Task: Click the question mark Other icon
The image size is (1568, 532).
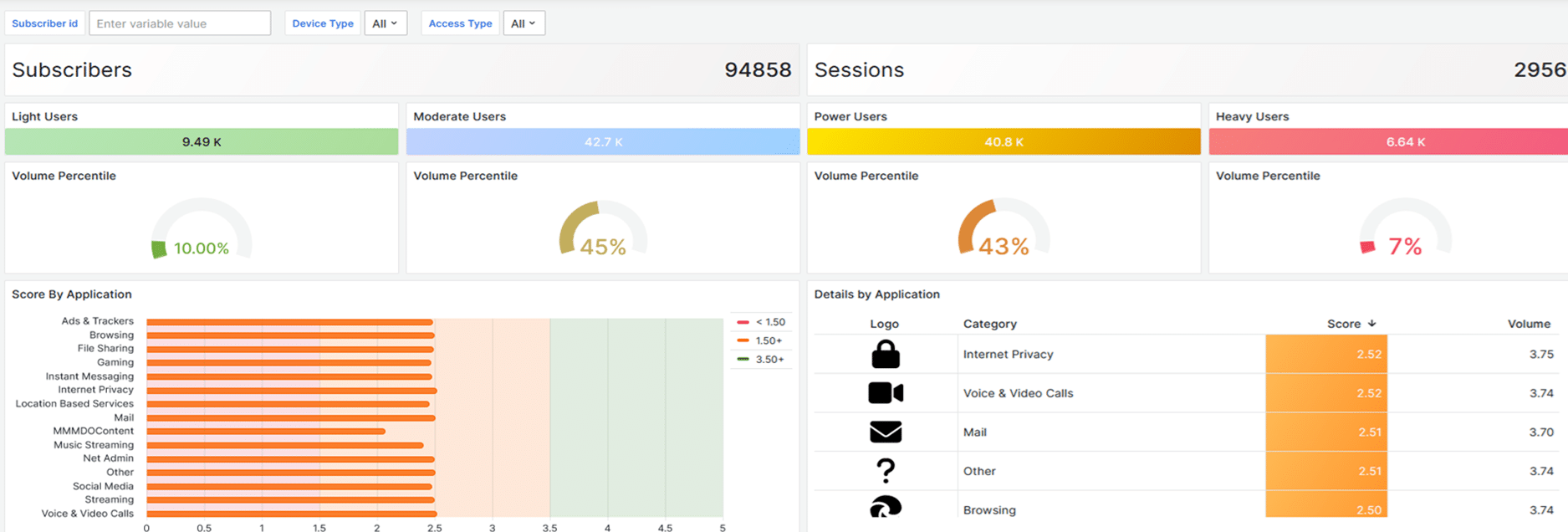Action: (885, 471)
